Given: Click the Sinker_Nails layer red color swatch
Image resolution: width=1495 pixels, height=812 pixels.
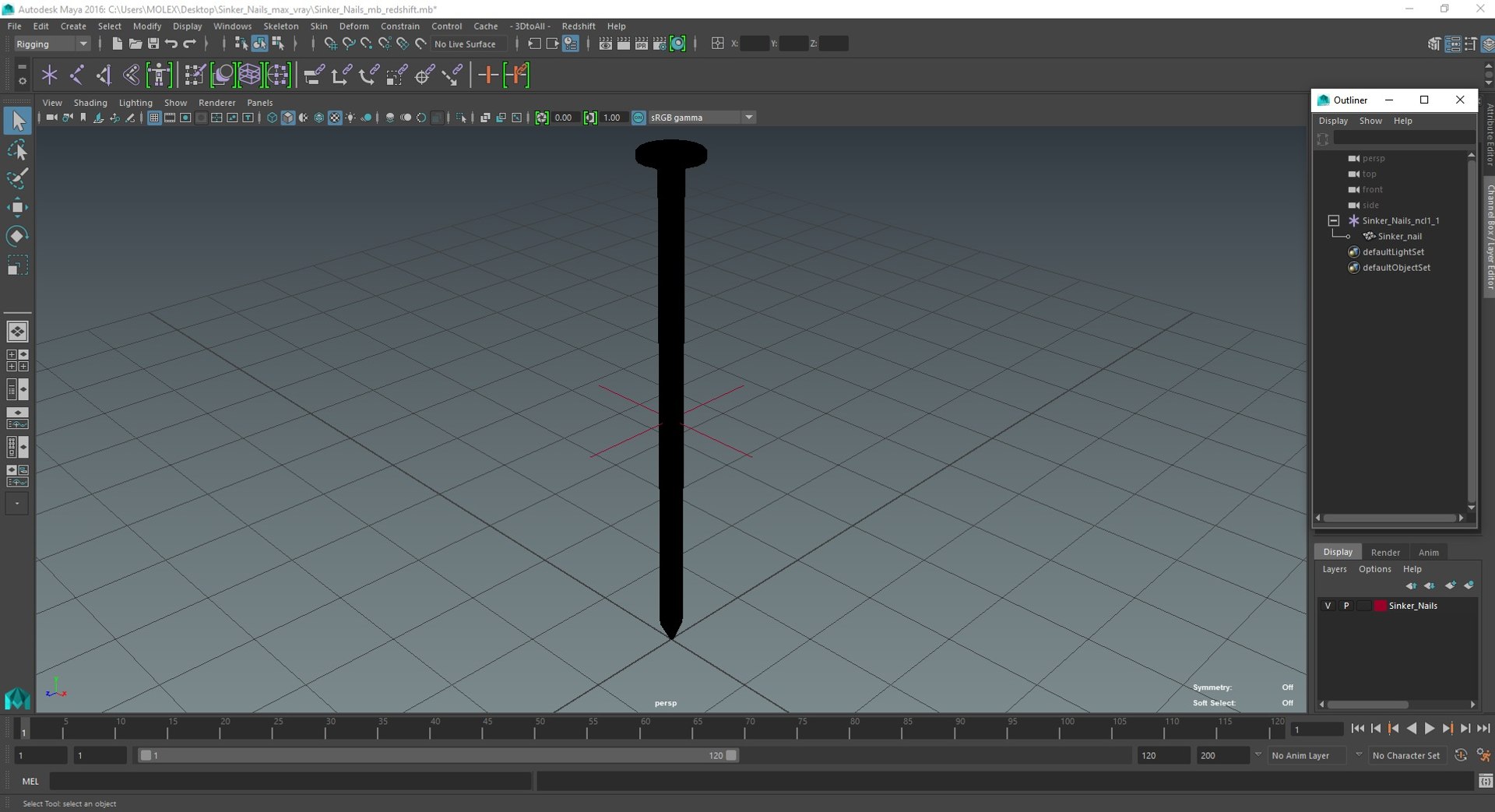Looking at the screenshot, I should (1381, 606).
